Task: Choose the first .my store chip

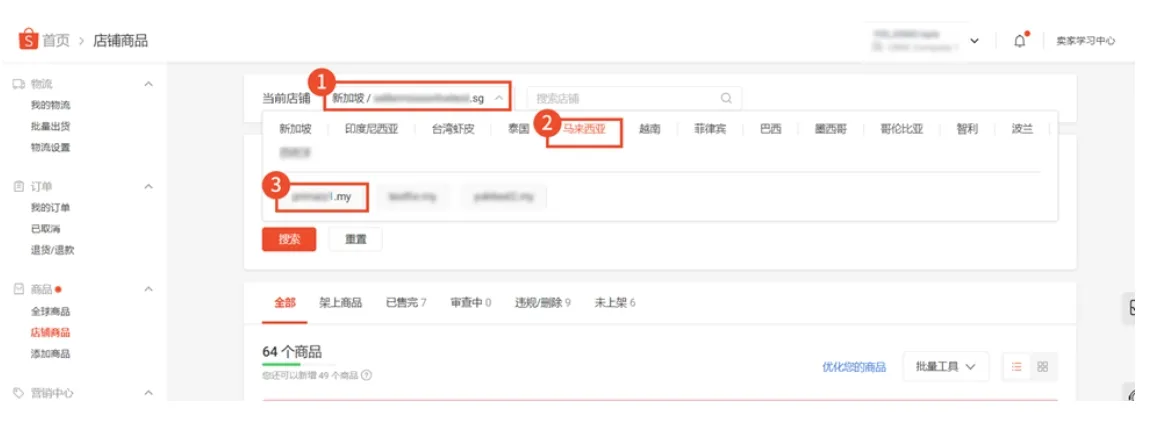Action: click(322, 197)
